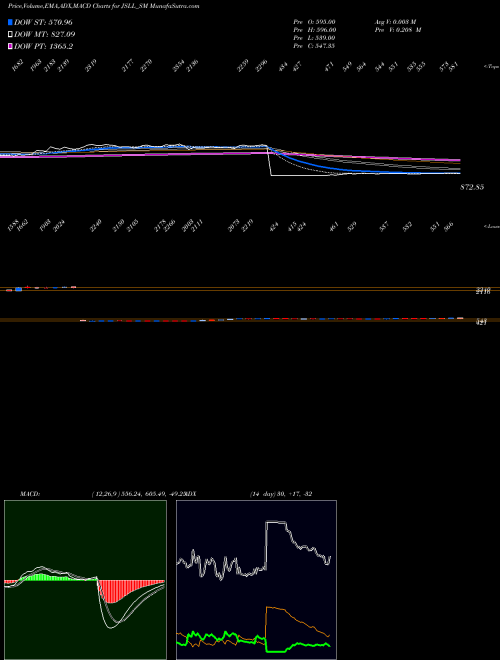Click the white DOW MT legend swatch
Viewport: 500px width, 660px height.
11,34
